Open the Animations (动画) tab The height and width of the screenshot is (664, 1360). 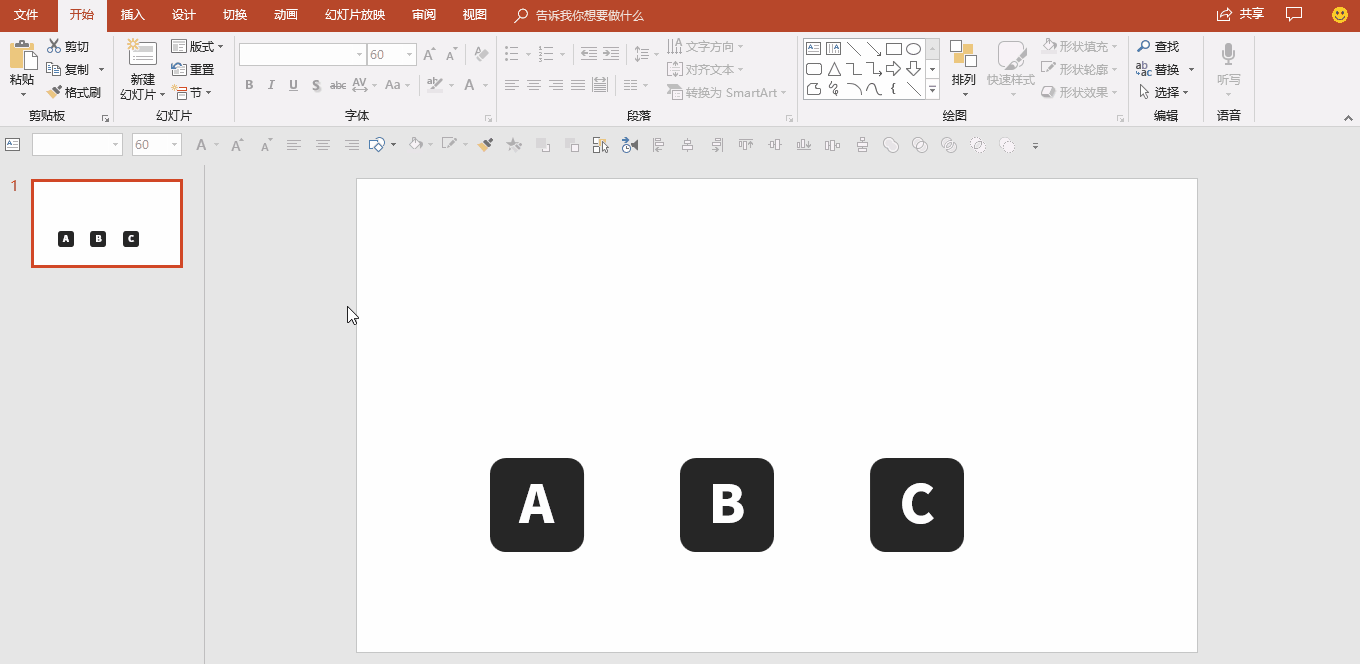tap(285, 15)
